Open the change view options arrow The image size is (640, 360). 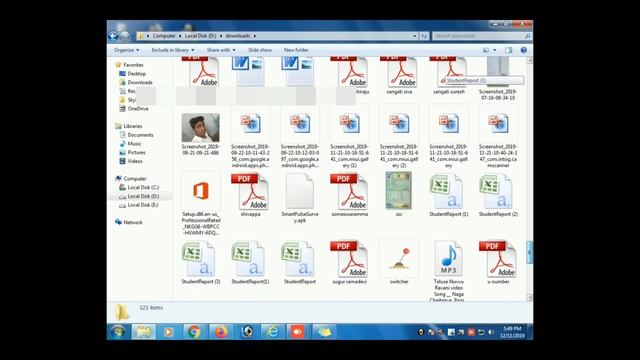pyautogui.click(x=495, y=50)
